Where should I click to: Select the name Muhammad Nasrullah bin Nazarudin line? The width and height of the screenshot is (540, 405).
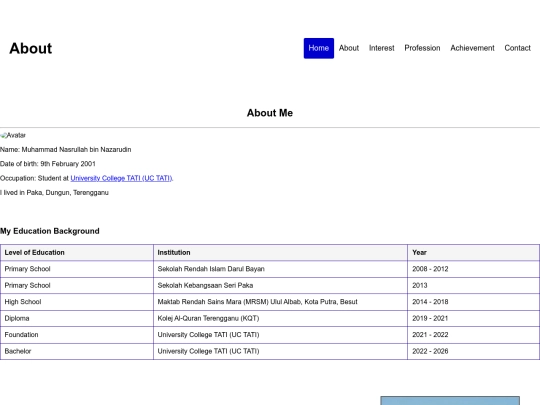click(65, 149)
